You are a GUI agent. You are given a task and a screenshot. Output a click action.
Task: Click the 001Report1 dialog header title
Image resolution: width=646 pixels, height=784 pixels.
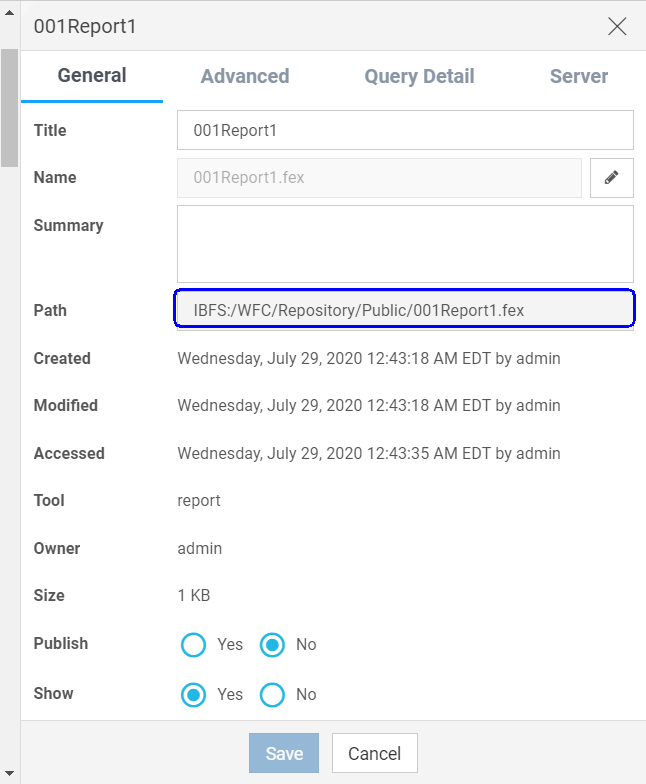(85, 27)
